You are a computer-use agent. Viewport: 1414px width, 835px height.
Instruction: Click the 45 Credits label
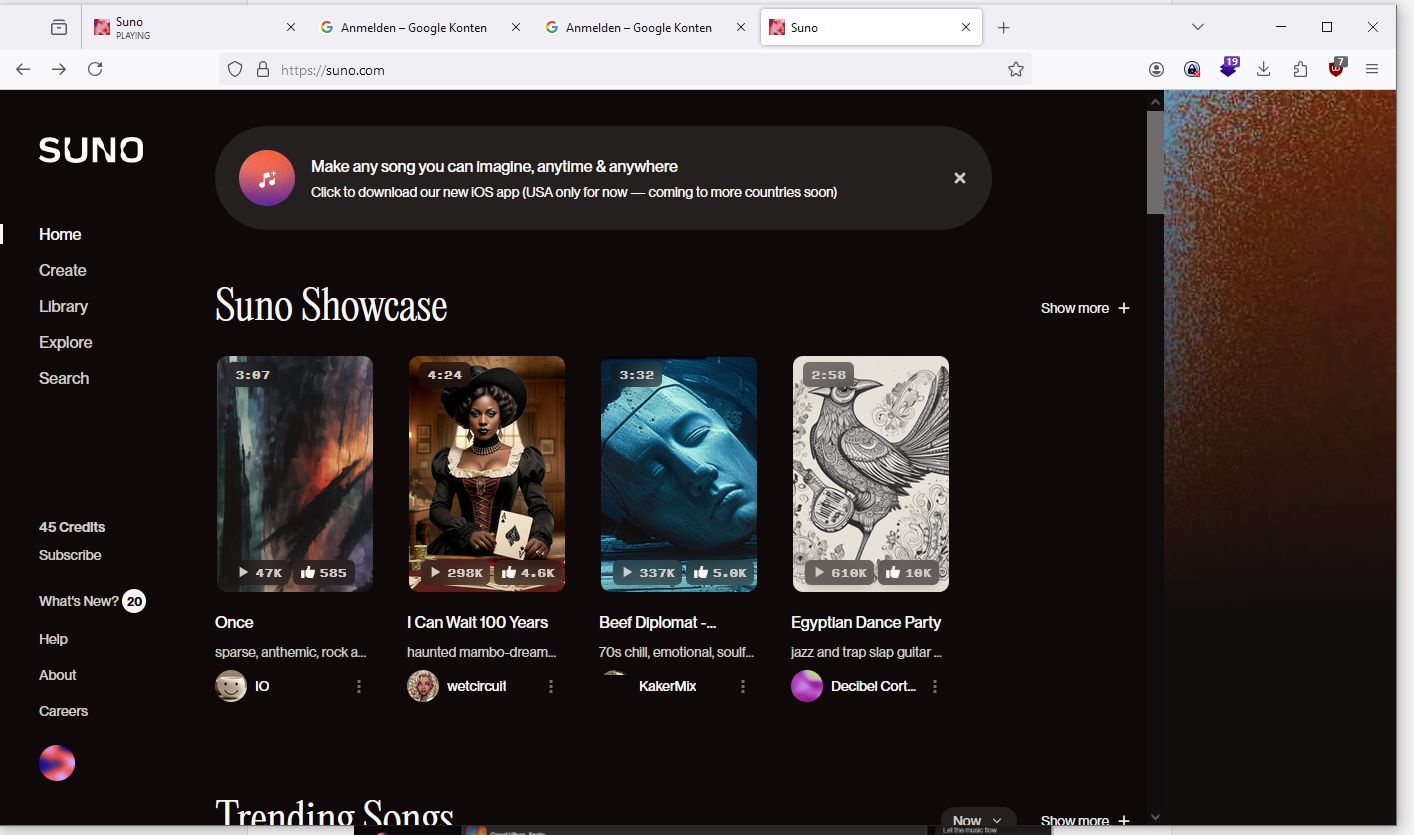coord(72,527)
